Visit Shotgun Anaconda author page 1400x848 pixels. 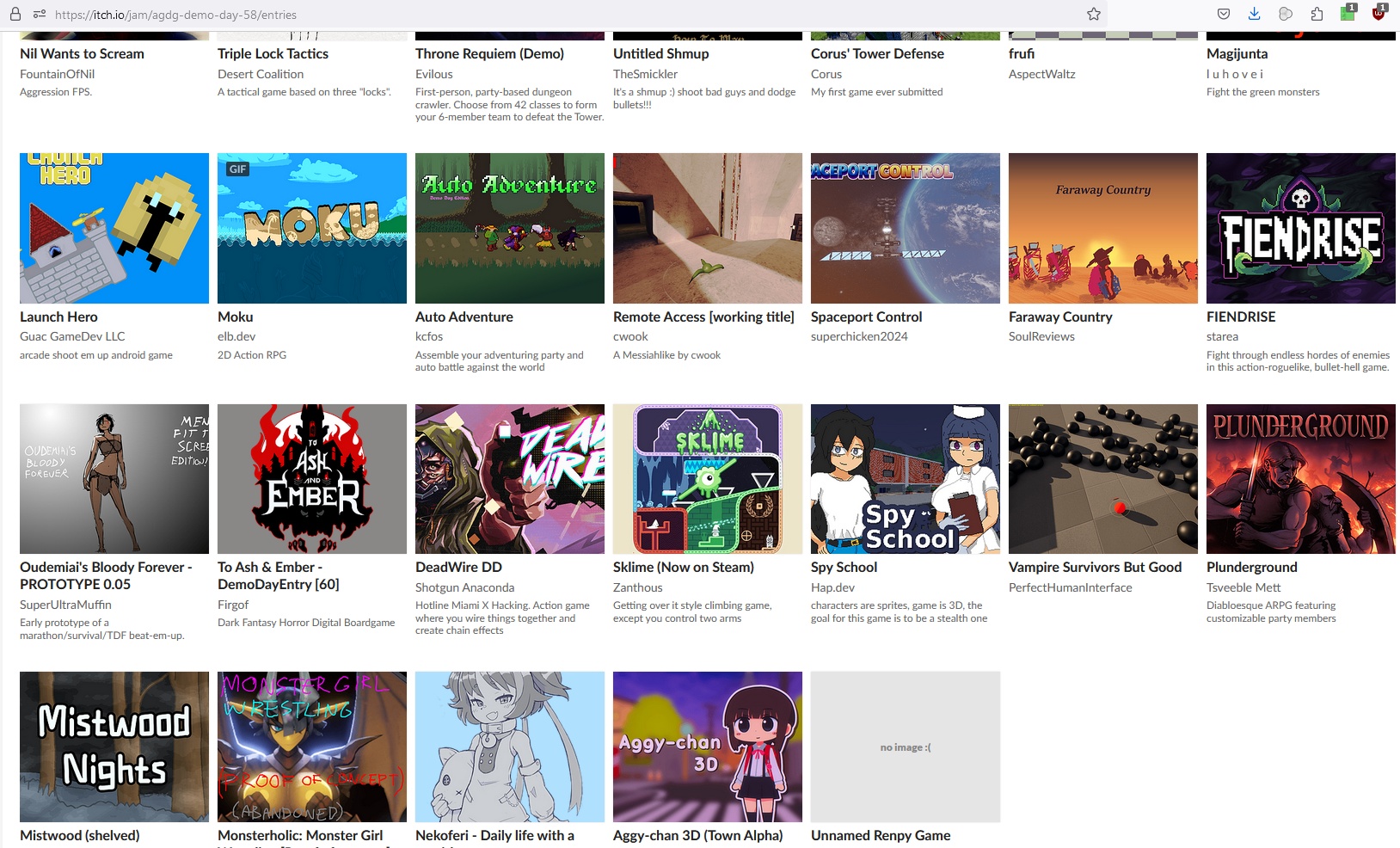point(464,587)
